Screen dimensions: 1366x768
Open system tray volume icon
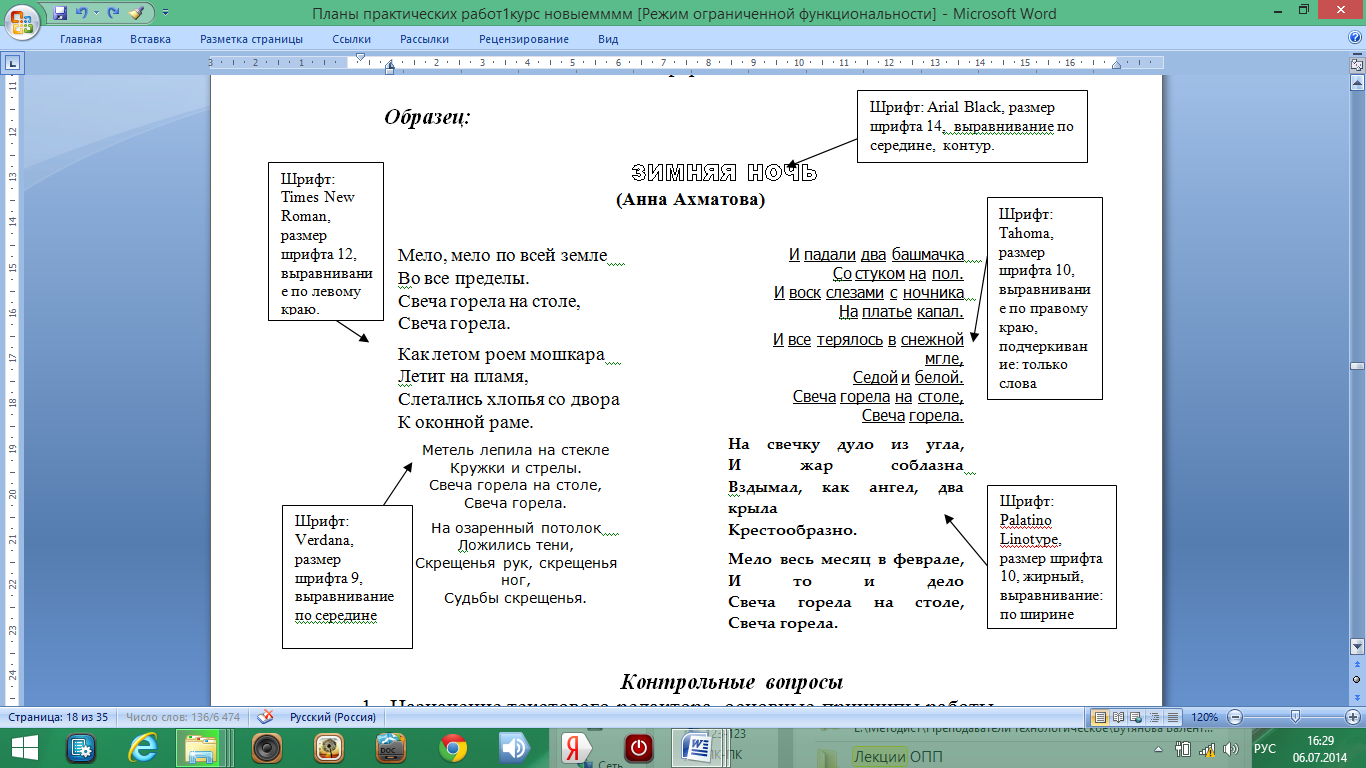[x=1232, y=748]
